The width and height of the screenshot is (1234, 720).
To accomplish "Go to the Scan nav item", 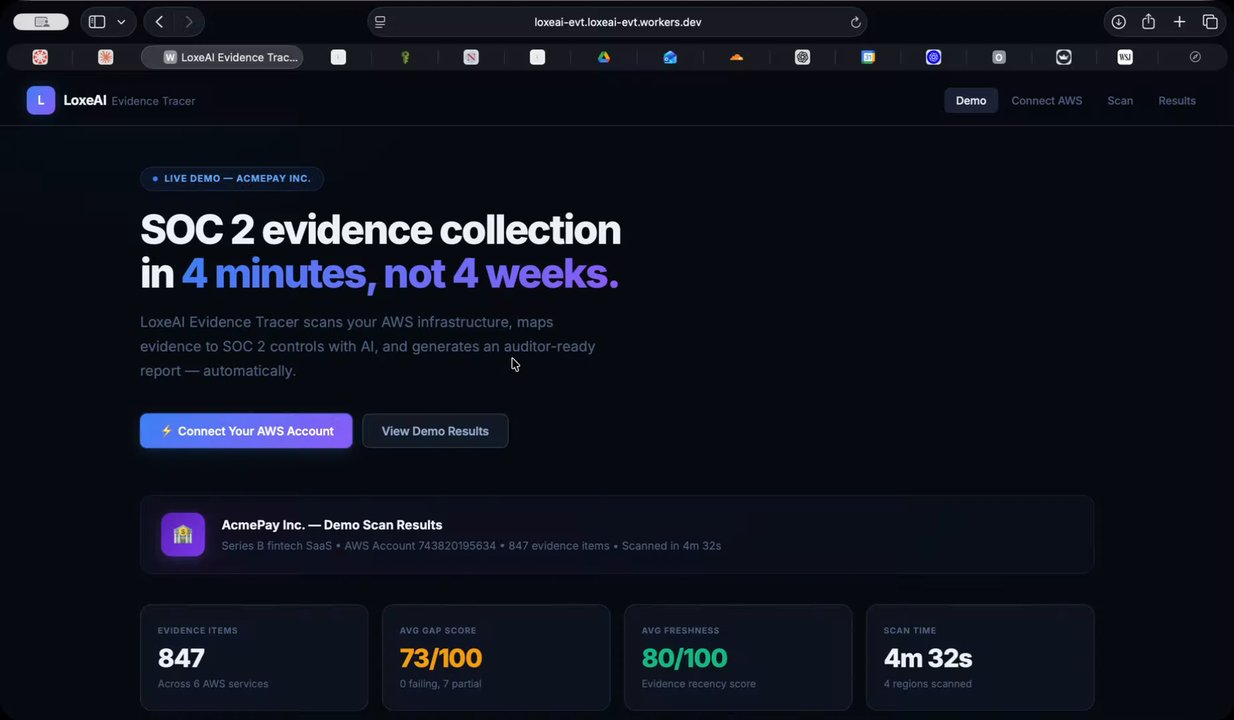I will (1120, 100).
